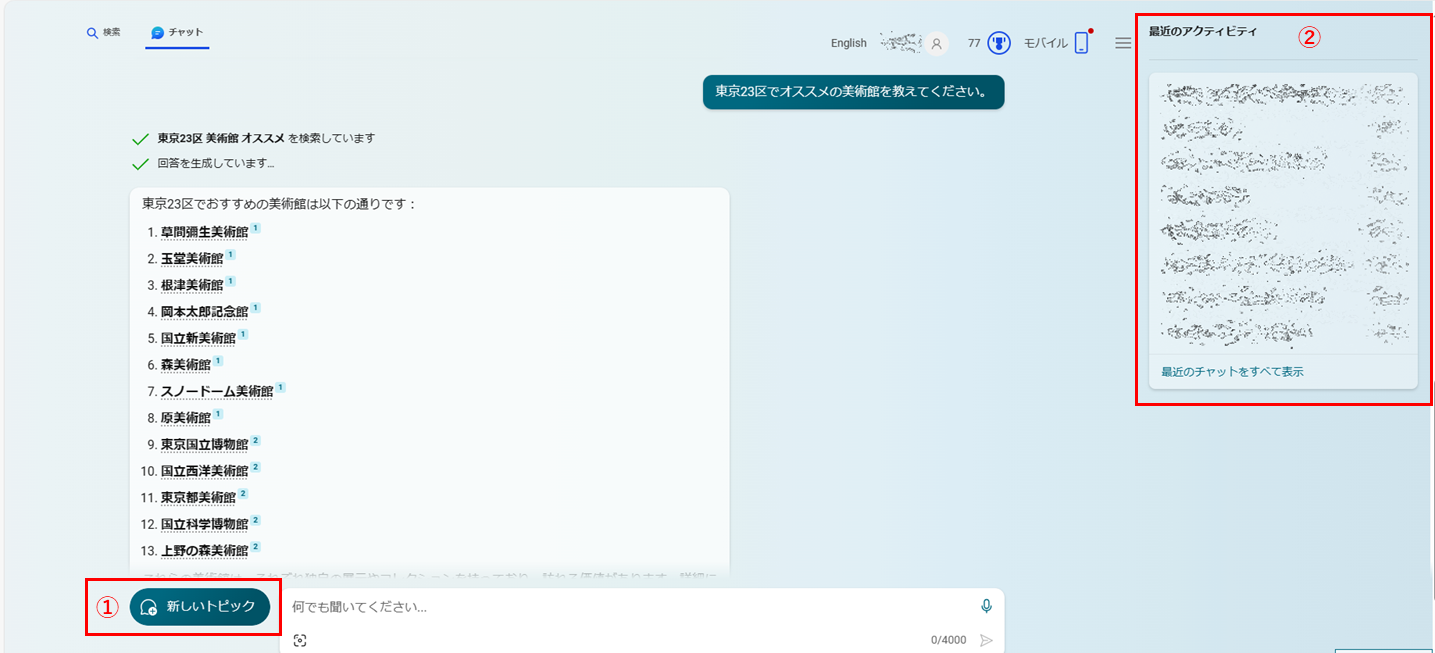This screenshot has width=1435, height=653.
Task: Switch language to English
Action: tap(849, 43)
